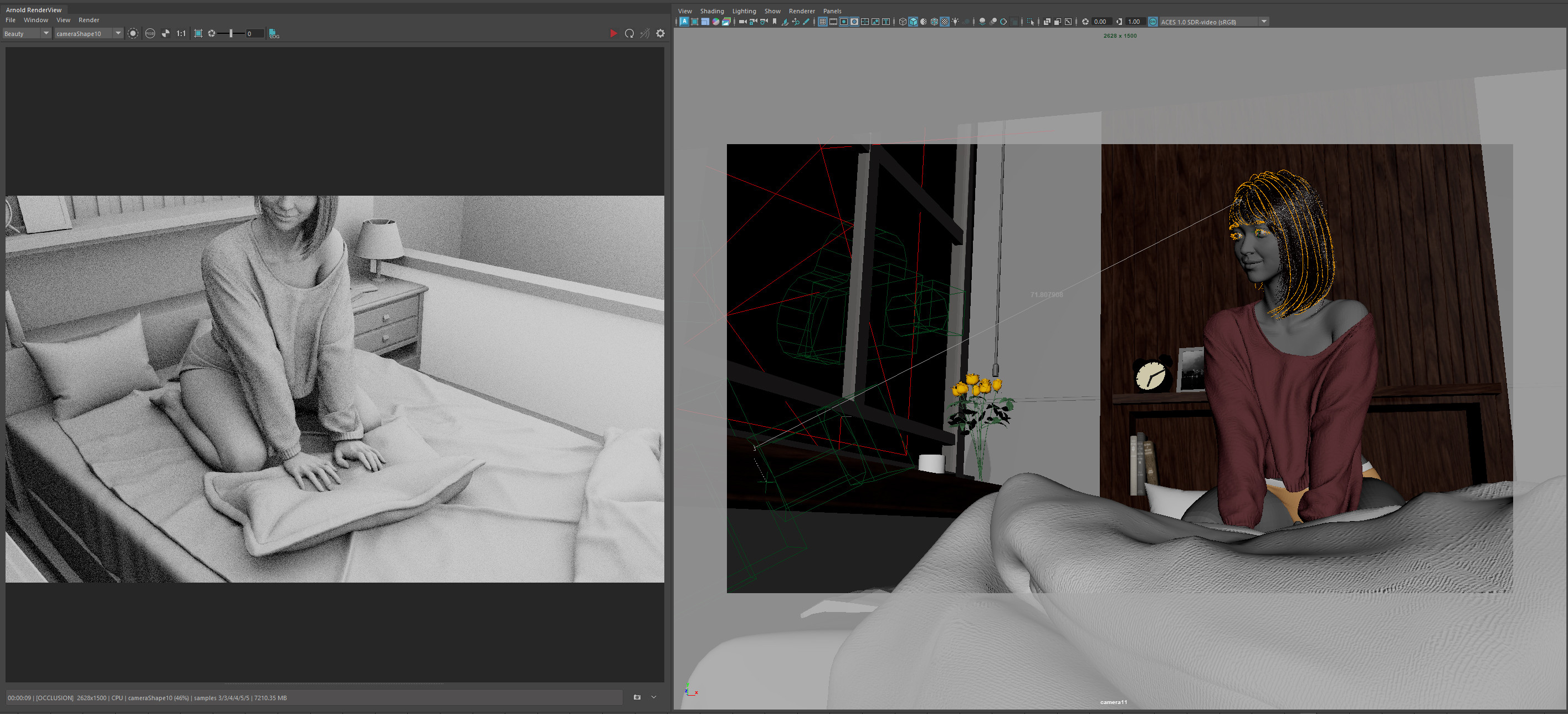Open ACES 1.0 SDR-video view transform dropdown
The image size is (1568, 714).
pos(1214,22)
